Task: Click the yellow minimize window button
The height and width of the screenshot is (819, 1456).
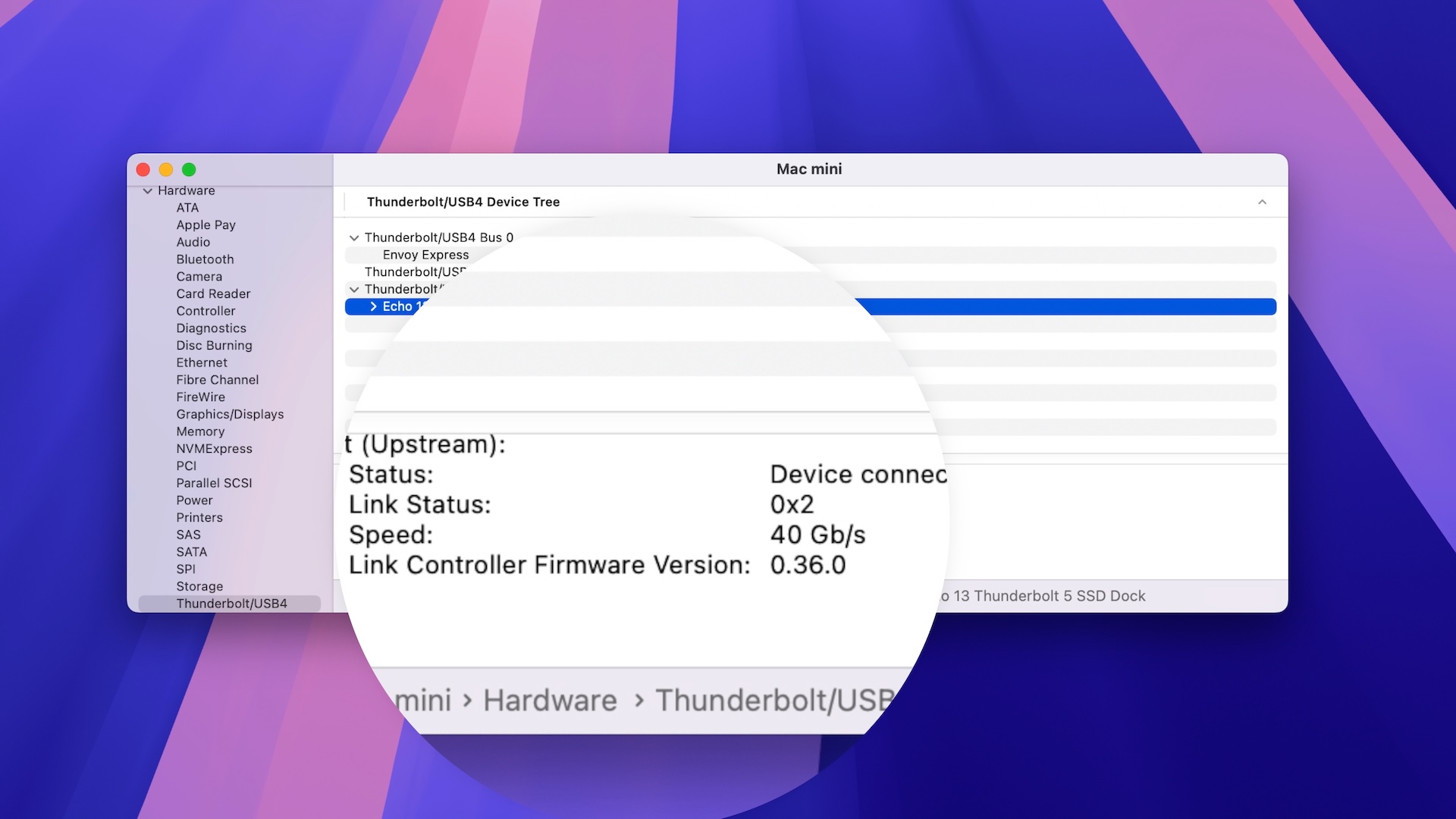Action: click(x=166, y=170)
